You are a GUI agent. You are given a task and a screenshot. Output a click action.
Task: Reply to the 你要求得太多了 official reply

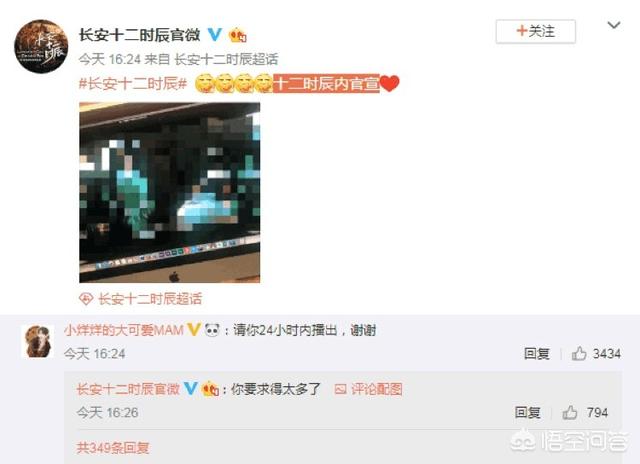[527, 413]
